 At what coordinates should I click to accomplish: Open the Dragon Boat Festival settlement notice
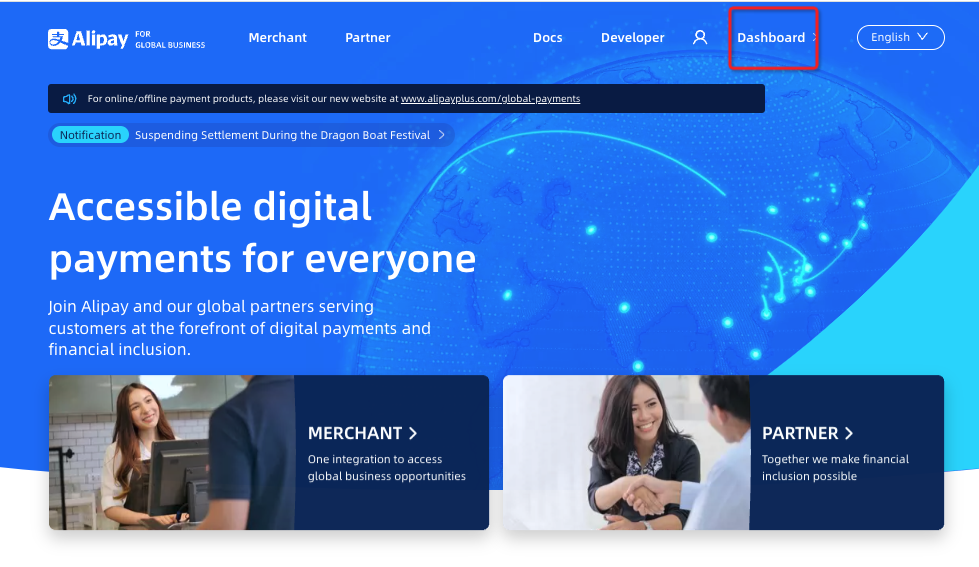coord(282,135)
